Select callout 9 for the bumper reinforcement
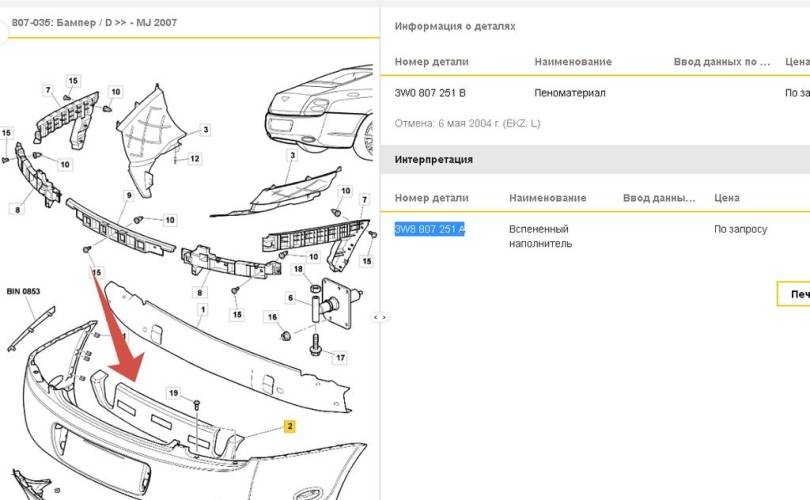 (129, 195)
